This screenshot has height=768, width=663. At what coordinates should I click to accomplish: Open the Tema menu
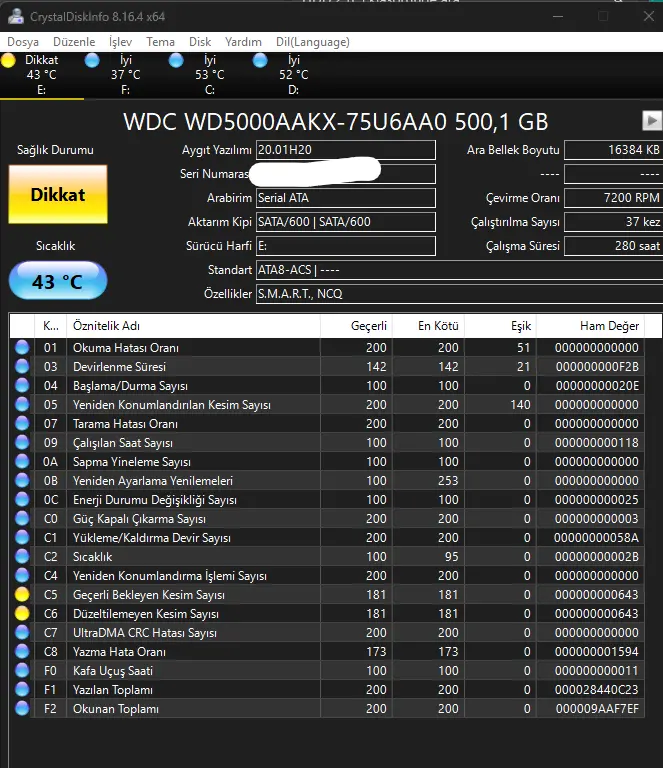tap(160, 42)
